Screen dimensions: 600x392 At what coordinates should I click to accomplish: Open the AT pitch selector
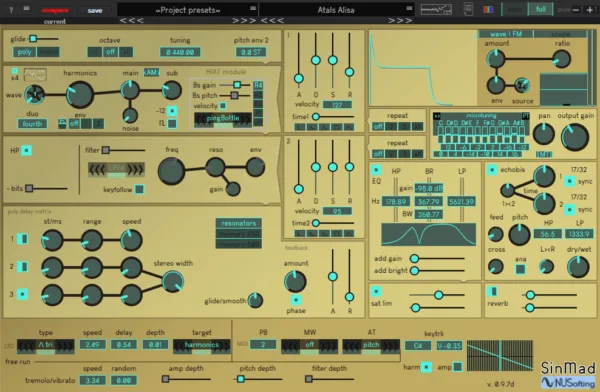point(371,345)
